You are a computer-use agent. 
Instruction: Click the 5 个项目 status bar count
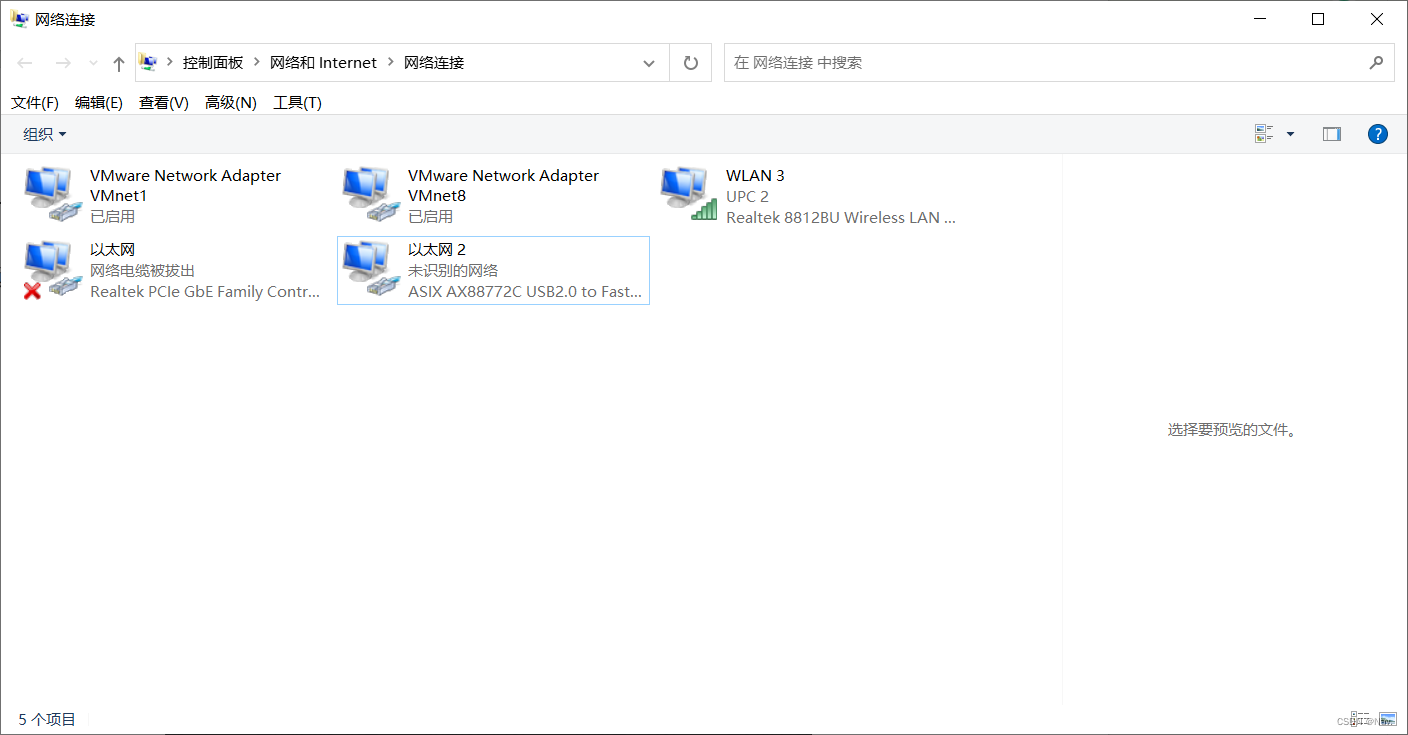(x=47, y=719)
